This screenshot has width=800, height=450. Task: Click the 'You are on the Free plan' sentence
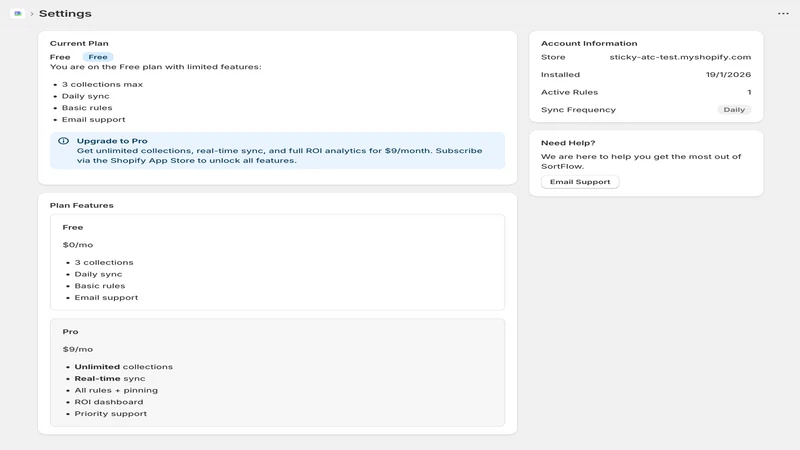point(155,67)
